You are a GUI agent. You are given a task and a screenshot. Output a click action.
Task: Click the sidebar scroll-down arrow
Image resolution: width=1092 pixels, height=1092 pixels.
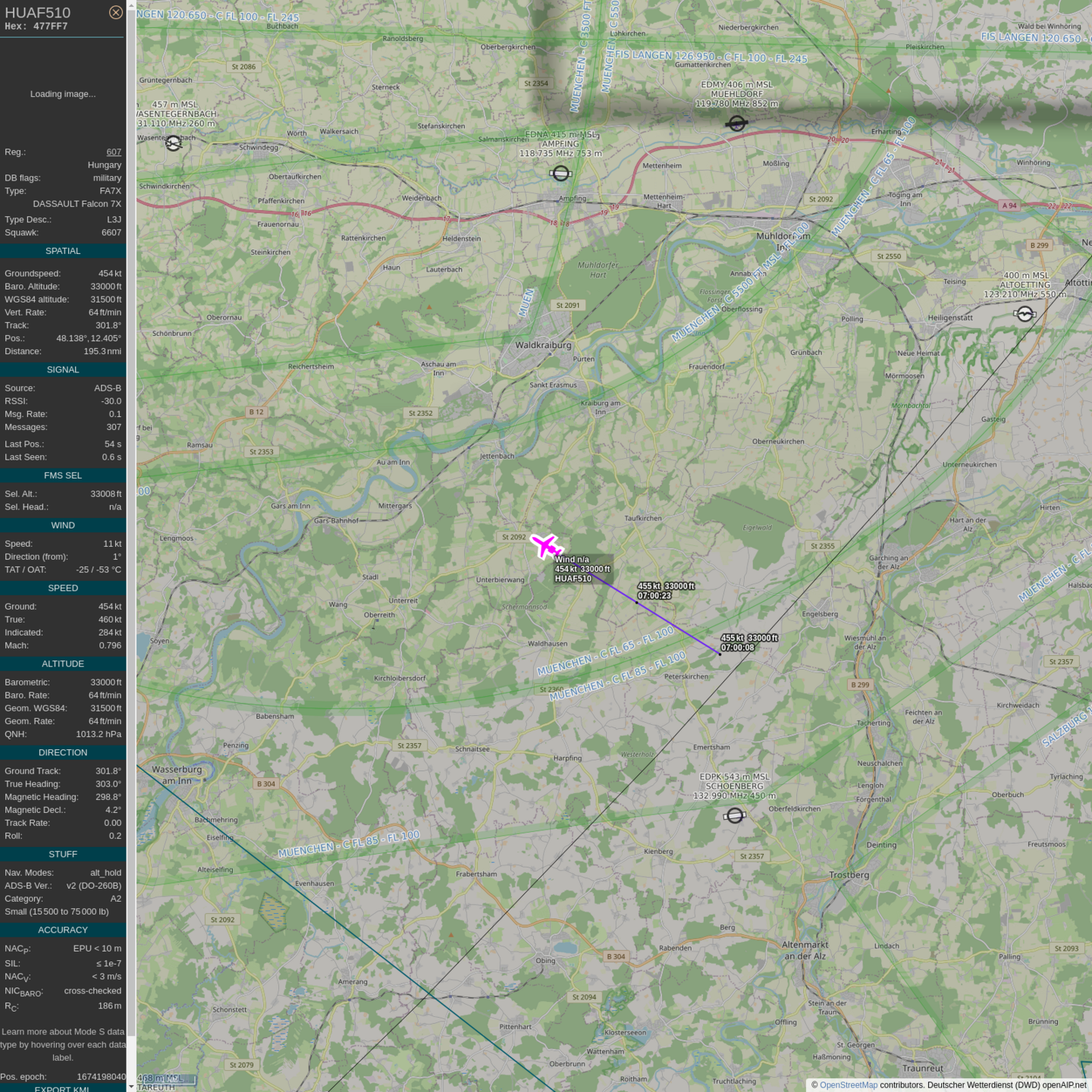click(131, 1086)
